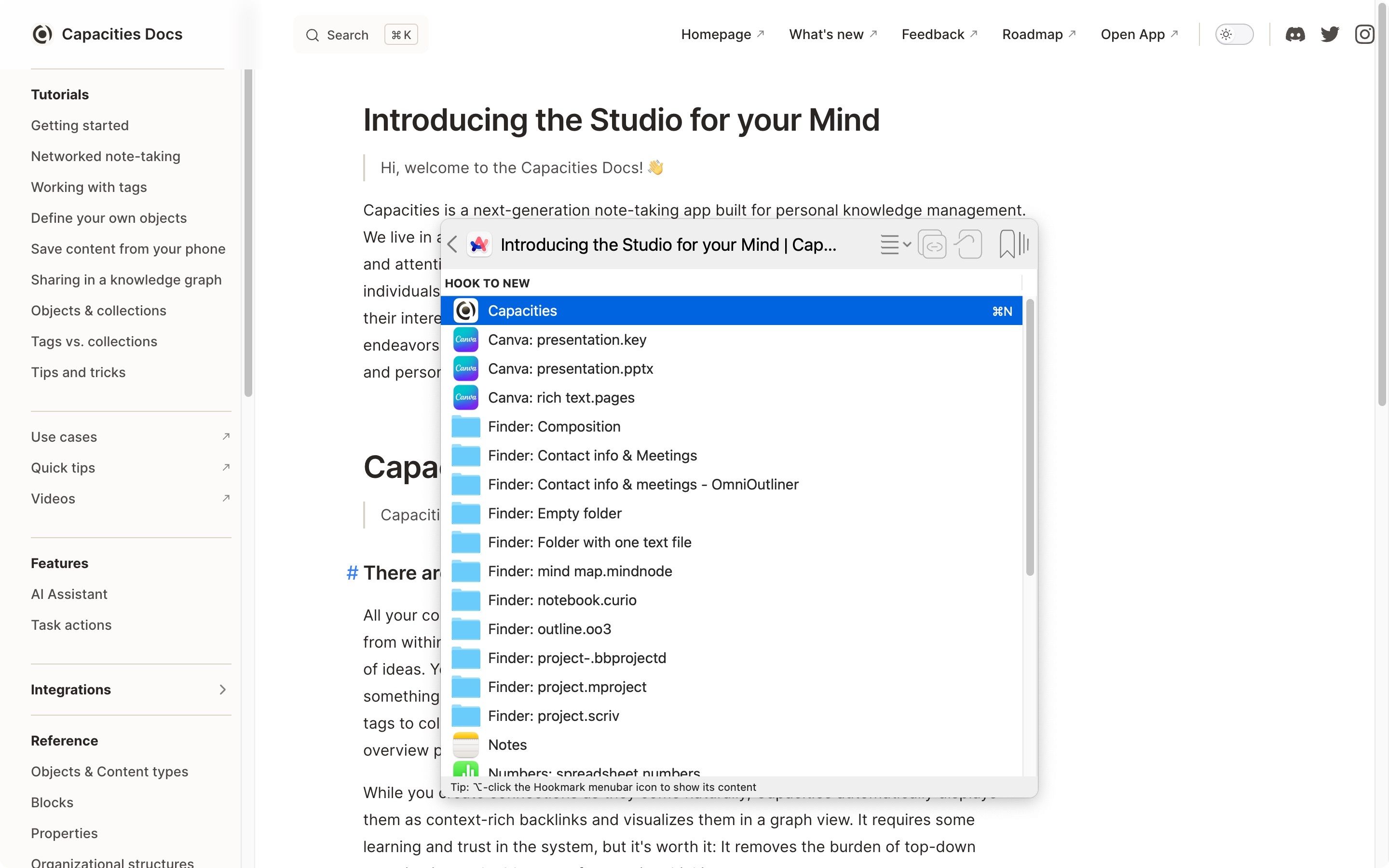1389x868 pixels.
Task: Click the Capacities Docs logo
Action: click(x=42, y=34)
